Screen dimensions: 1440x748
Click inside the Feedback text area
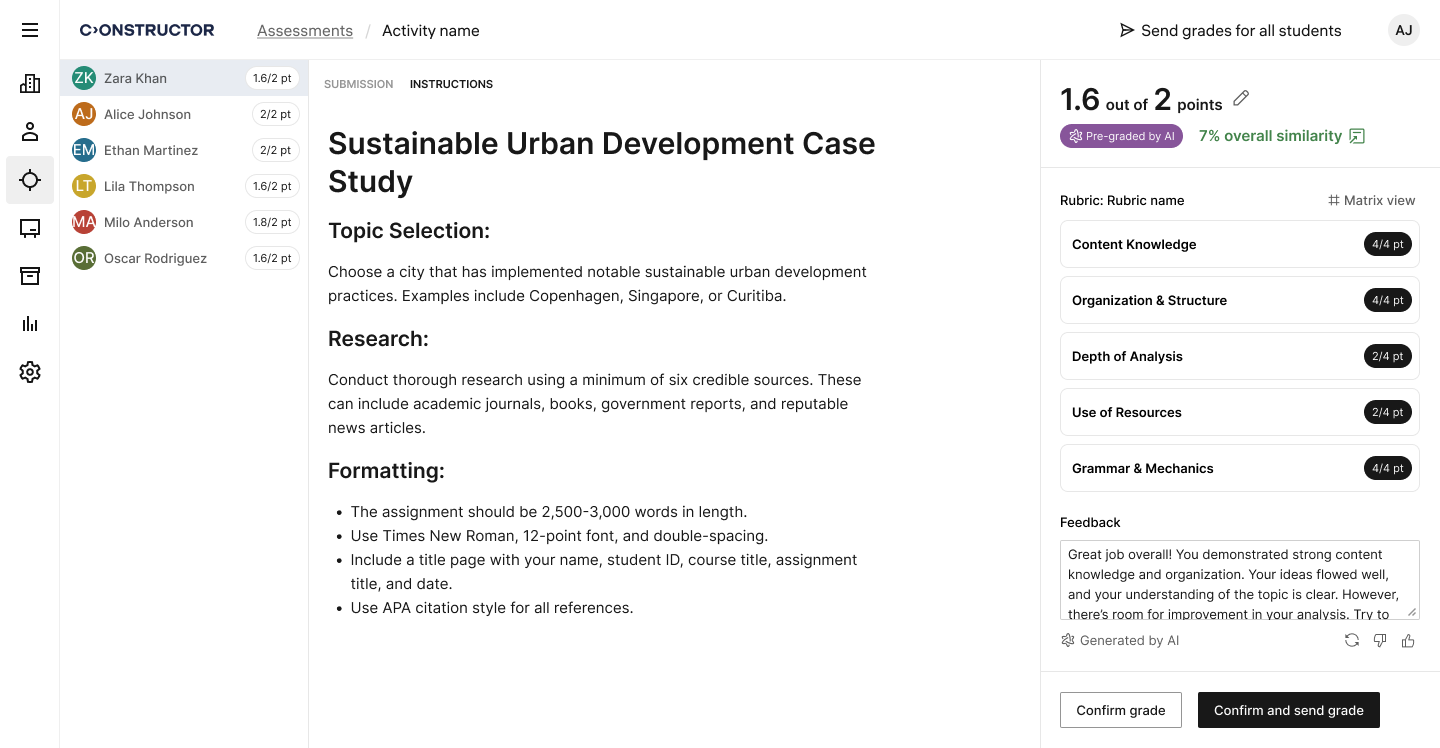pos(1240,580)
